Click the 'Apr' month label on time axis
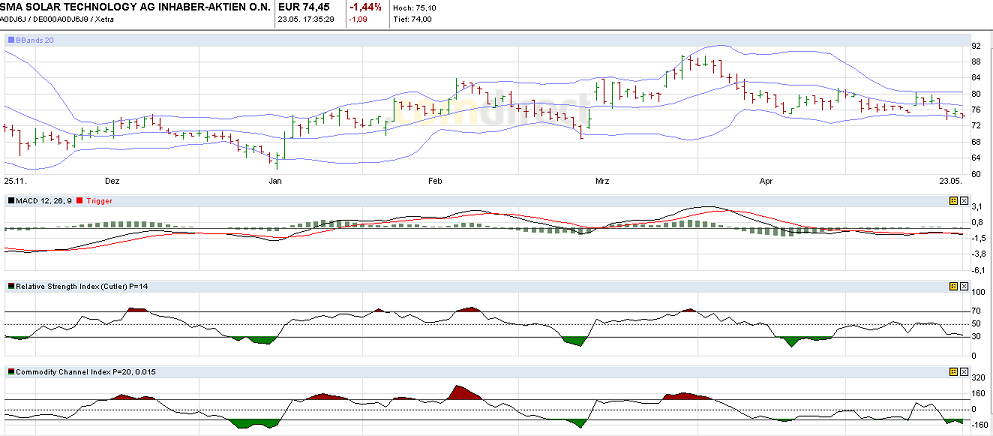This screenshot has width=993, height=436. pos(766,181)
